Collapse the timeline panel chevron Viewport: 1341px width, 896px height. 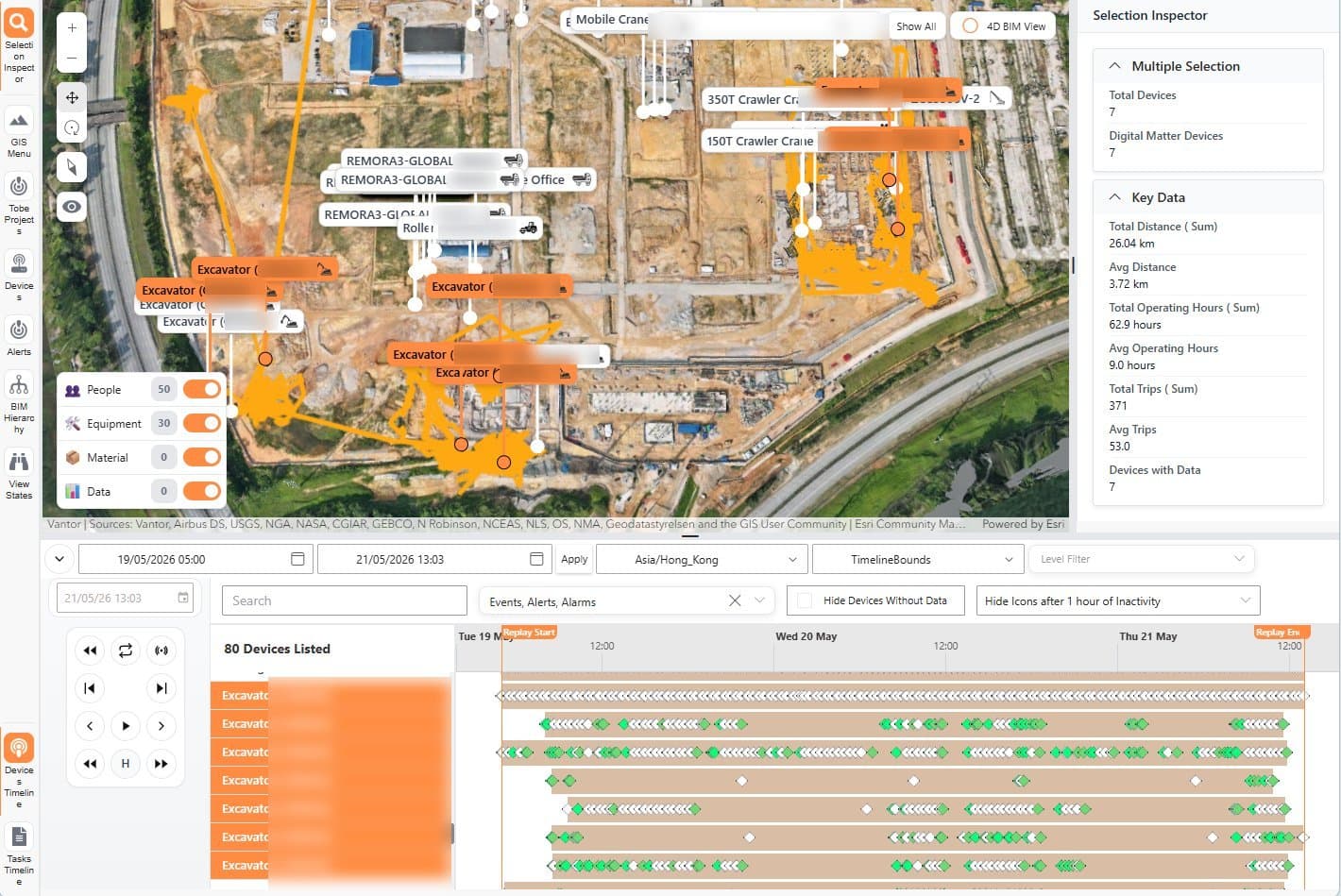pos(59,559)
